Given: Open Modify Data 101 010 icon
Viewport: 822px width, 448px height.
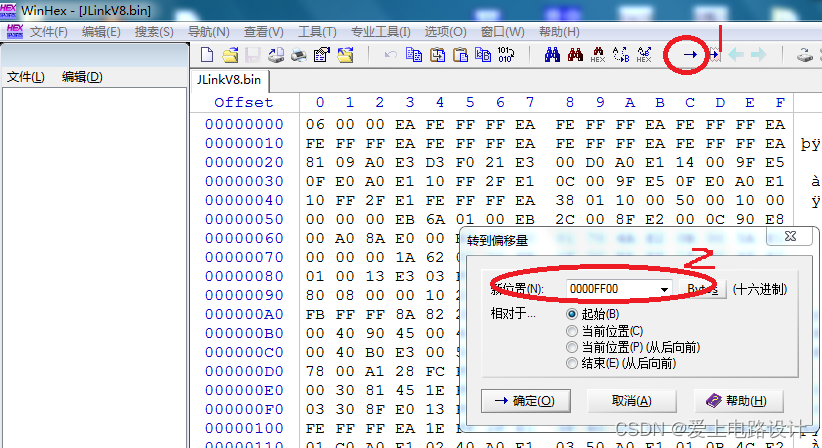Looking at the screenshot, I should click(x=506, y=54).
